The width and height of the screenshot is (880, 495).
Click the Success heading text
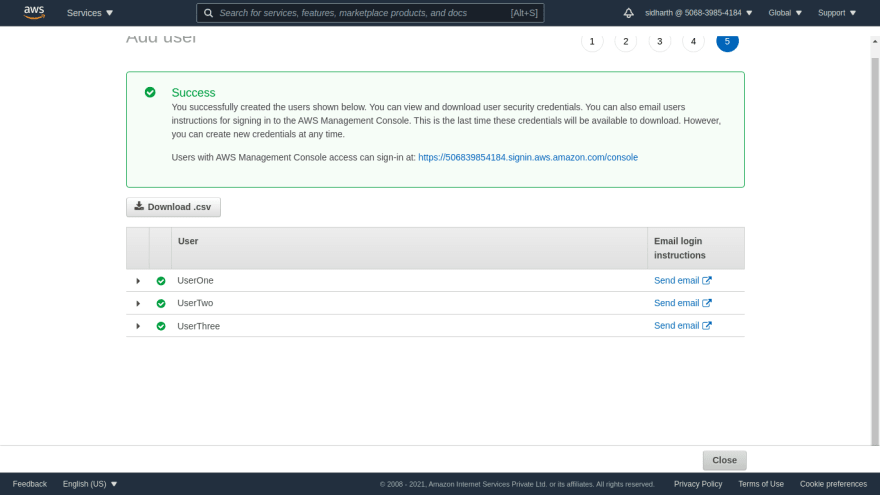tap(194, 93)
